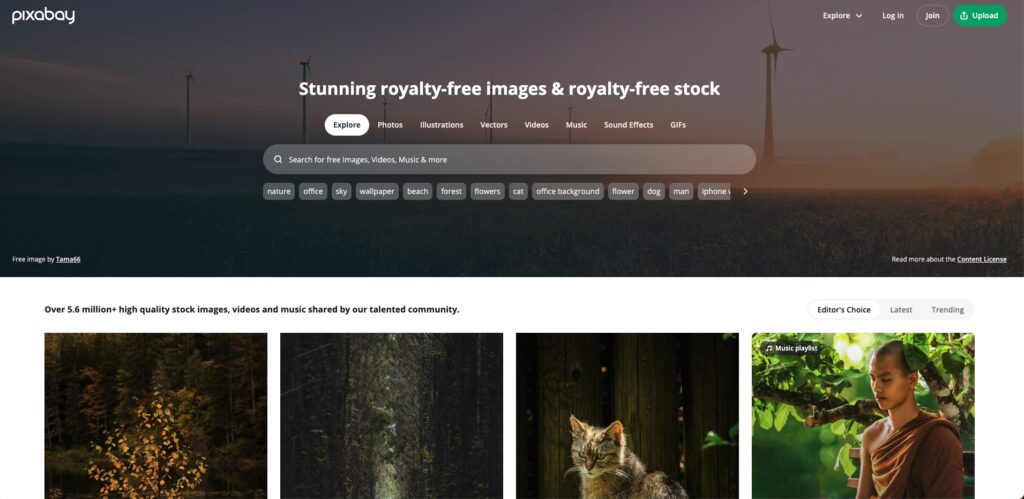The image size is (1024, 499).
Task: Click the Pixabay logo
Action: click(x=43, y=16)
